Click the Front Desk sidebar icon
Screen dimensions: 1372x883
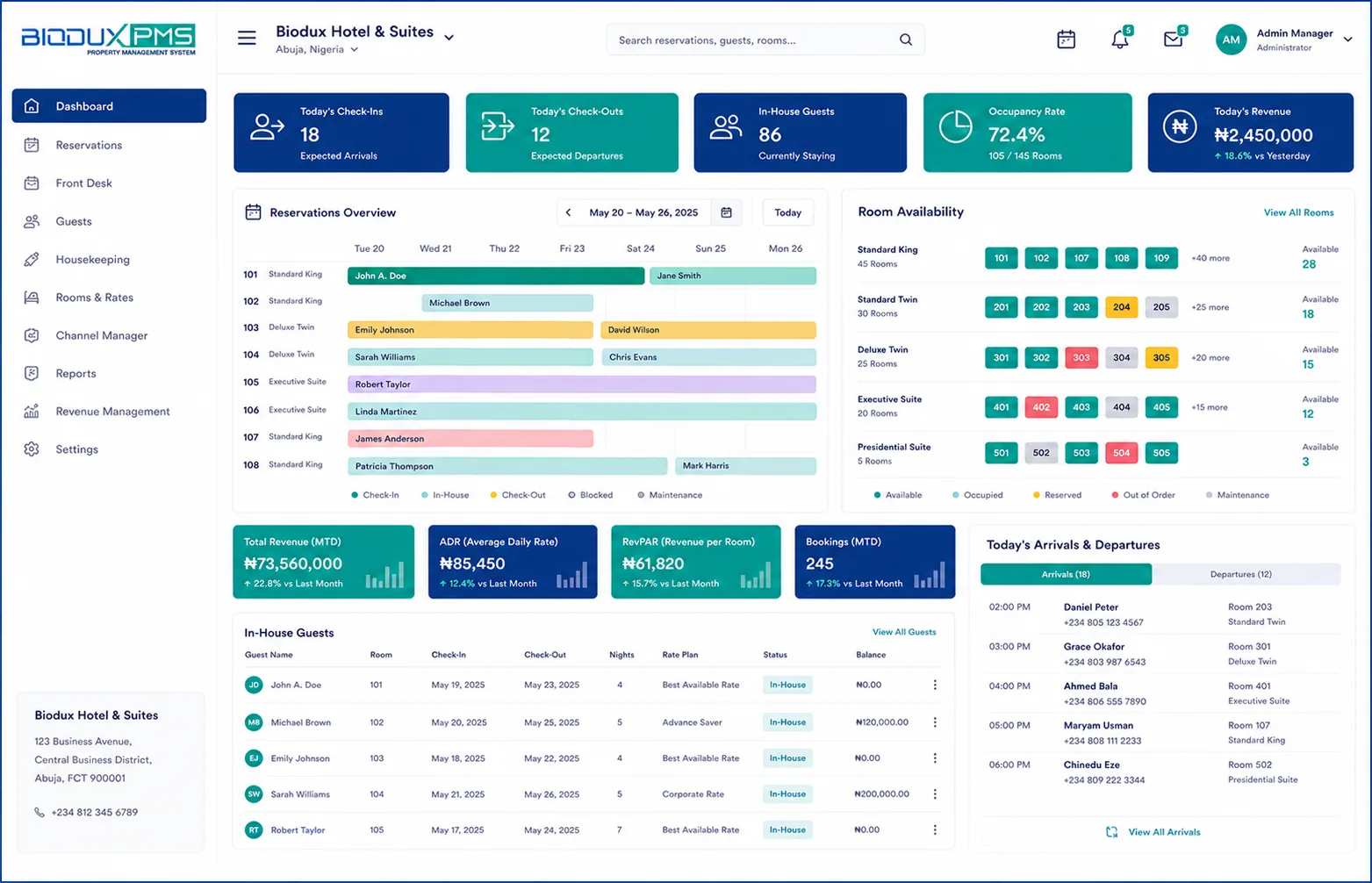click(x=32, y=183)
